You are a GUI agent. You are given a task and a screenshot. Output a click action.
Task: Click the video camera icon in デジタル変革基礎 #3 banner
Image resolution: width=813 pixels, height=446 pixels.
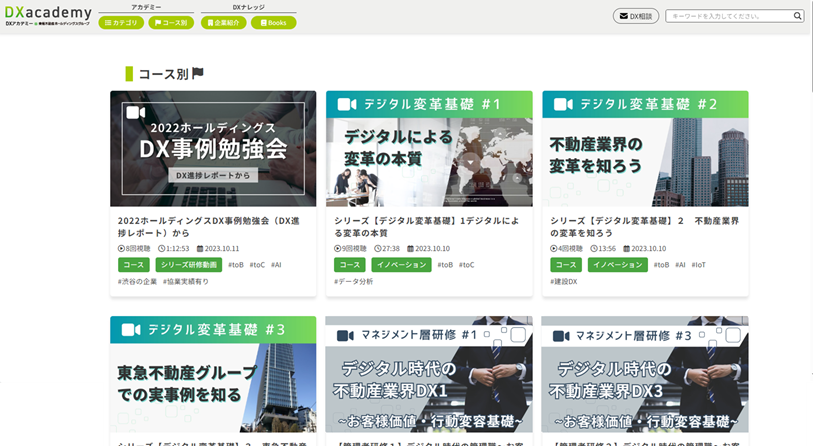pyautogui.click(x=131, y=330)
